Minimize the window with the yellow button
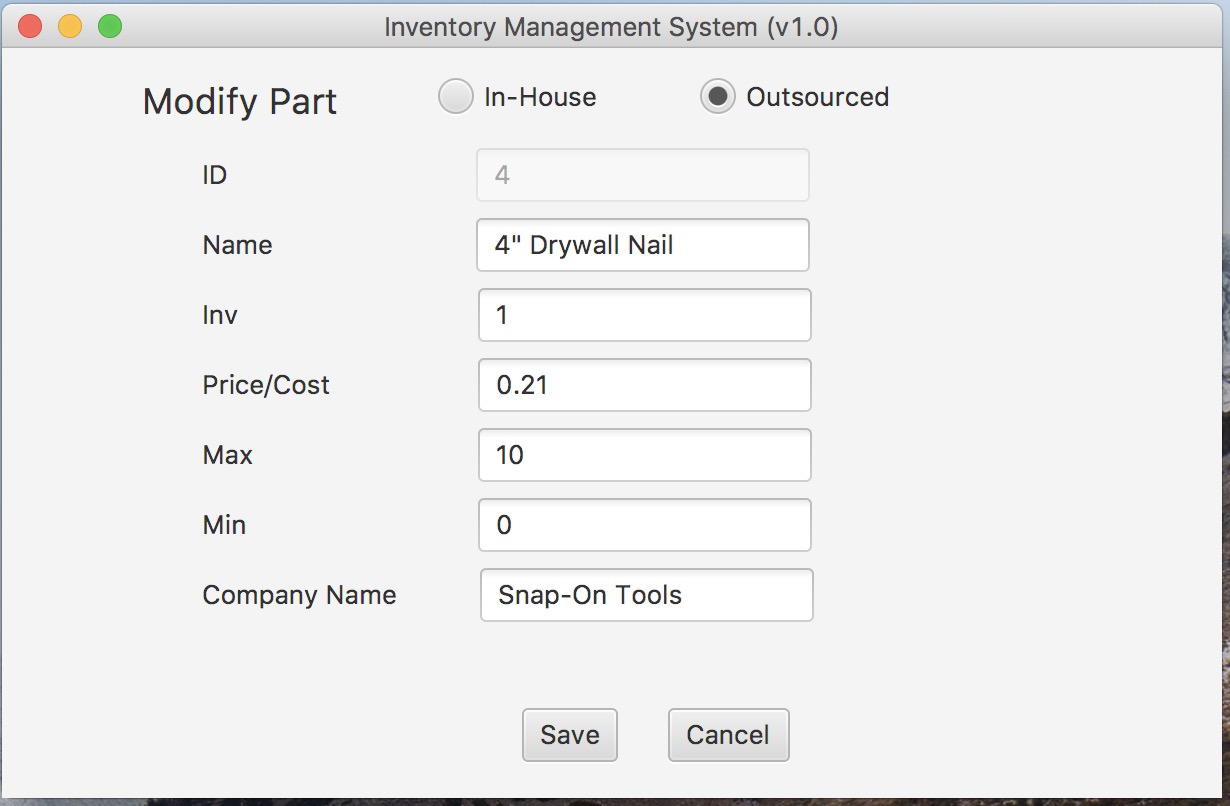This screenshot has width=1230, height=806. [x=70, y=27]
